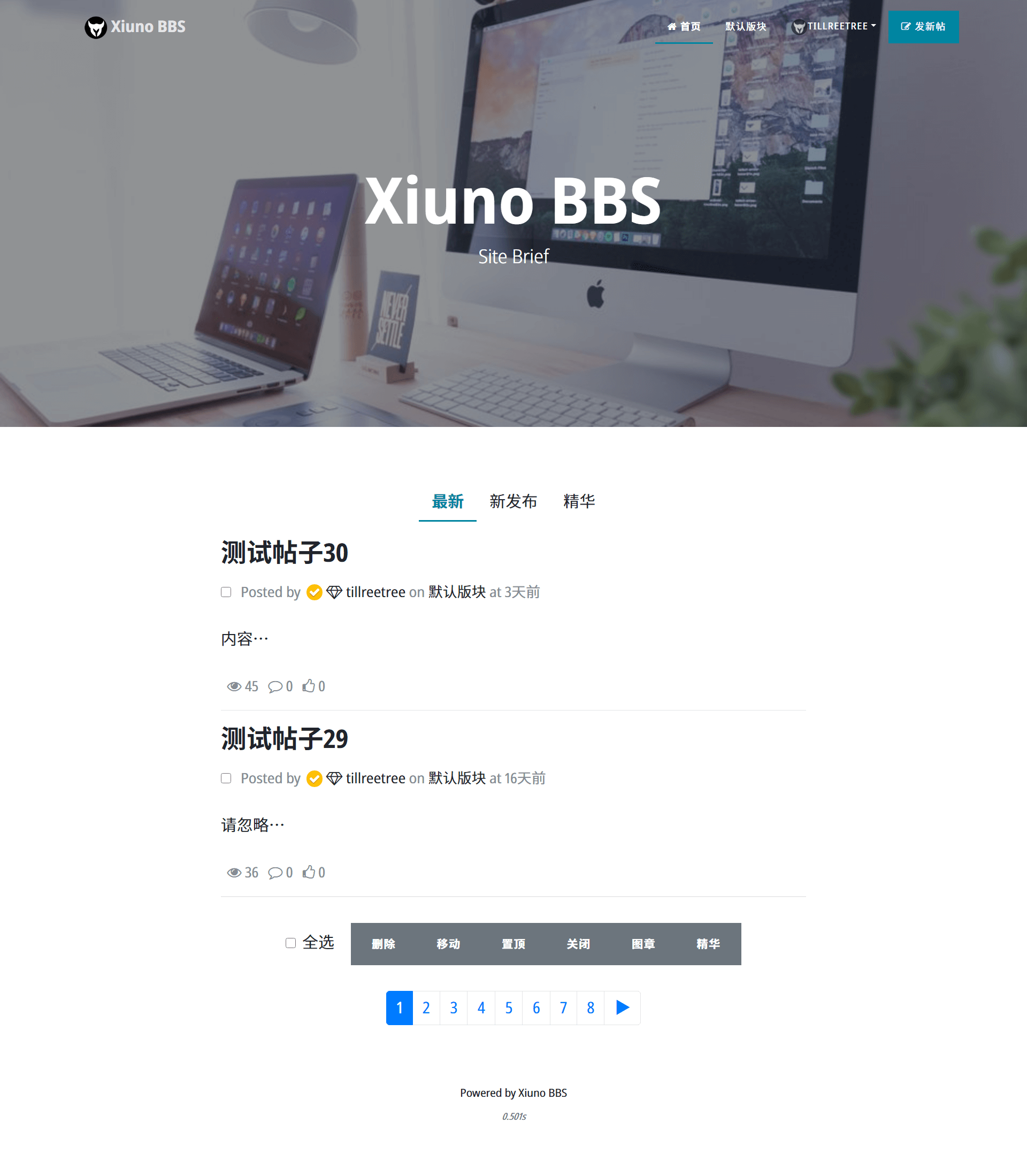Viewport: 1027px width, 1176px height.
Task: Click the 默认版块 navigation link
Action: (746, 27)
